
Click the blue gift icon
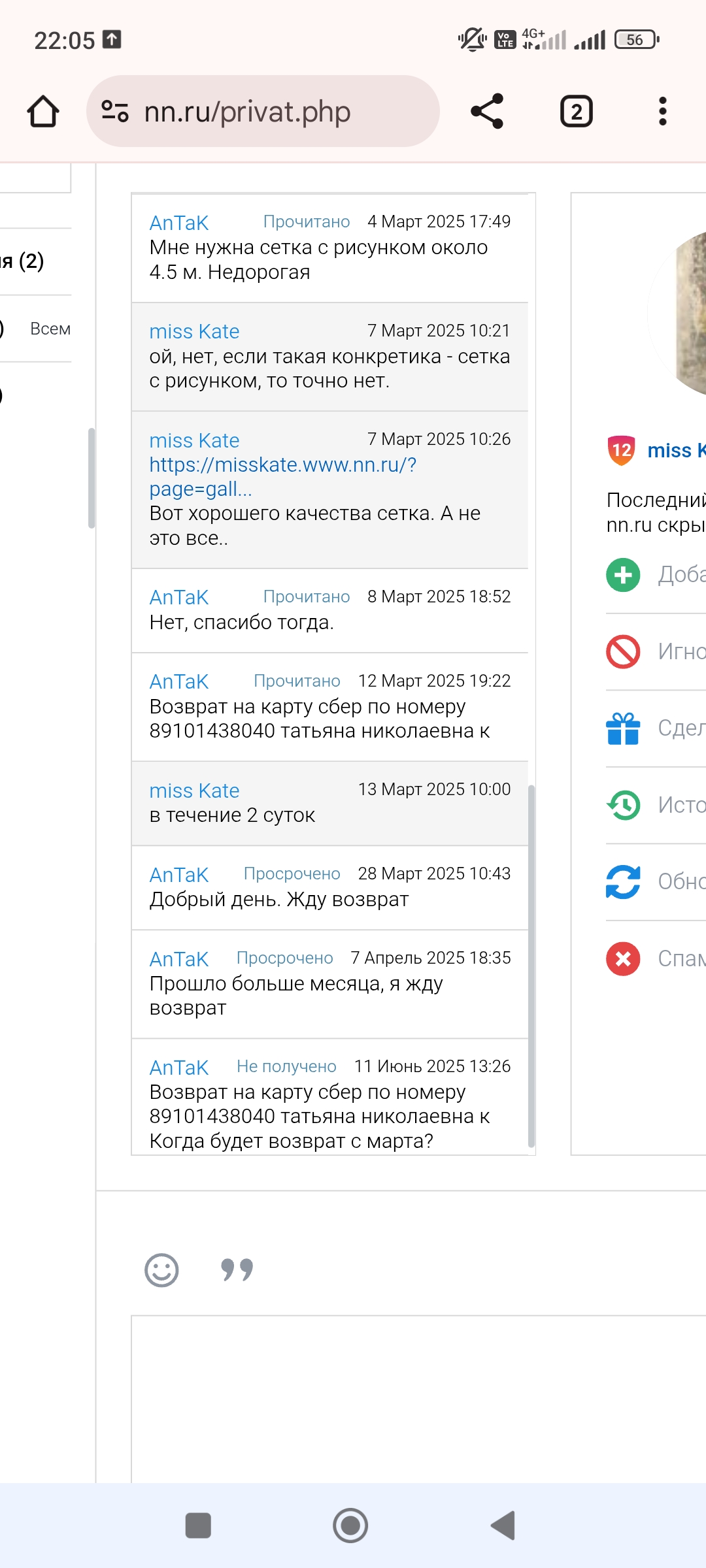click(x=623, y=728)
